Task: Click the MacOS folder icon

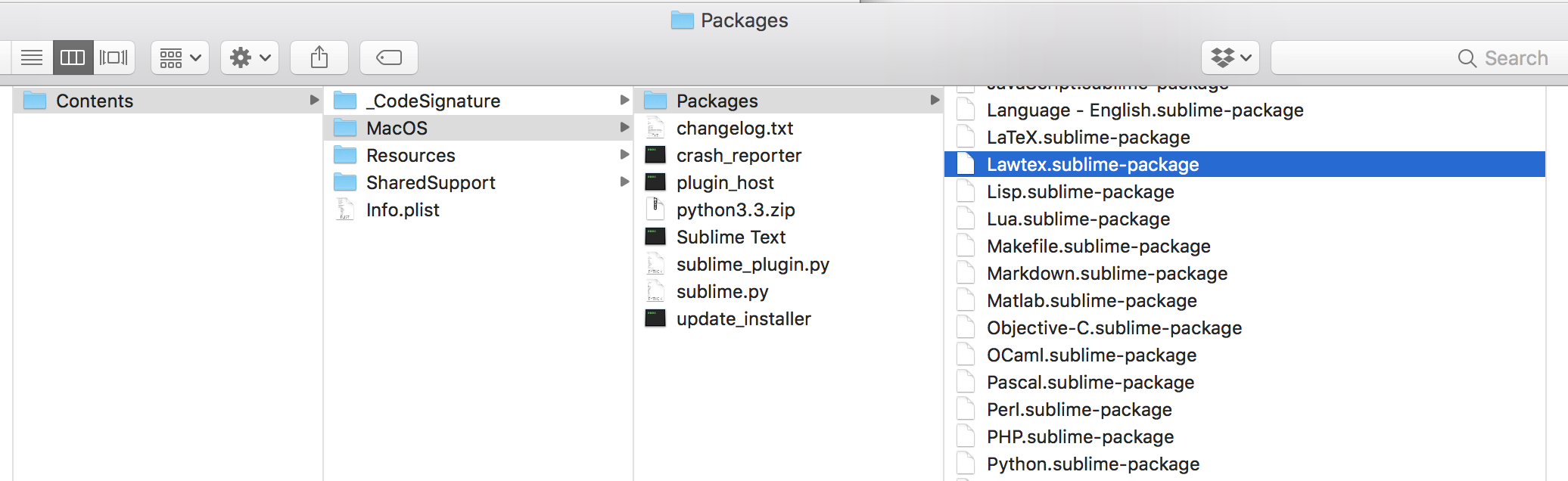Action: [x=345, y=128]
